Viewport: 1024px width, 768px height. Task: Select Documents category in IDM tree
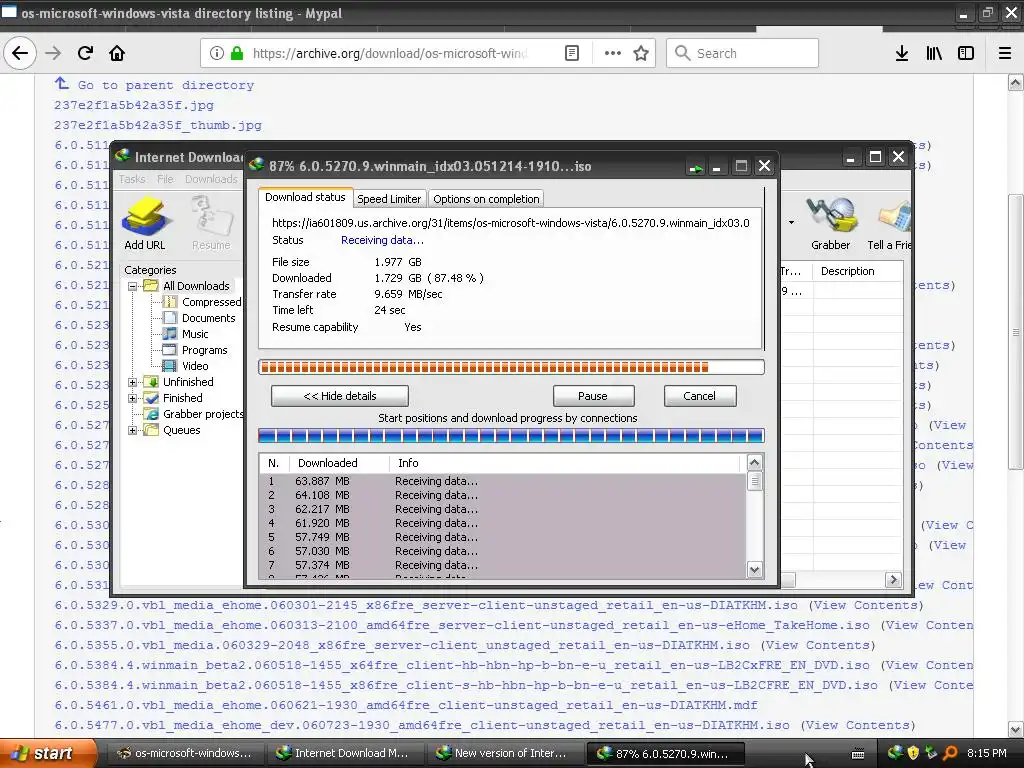coord(208,318)
